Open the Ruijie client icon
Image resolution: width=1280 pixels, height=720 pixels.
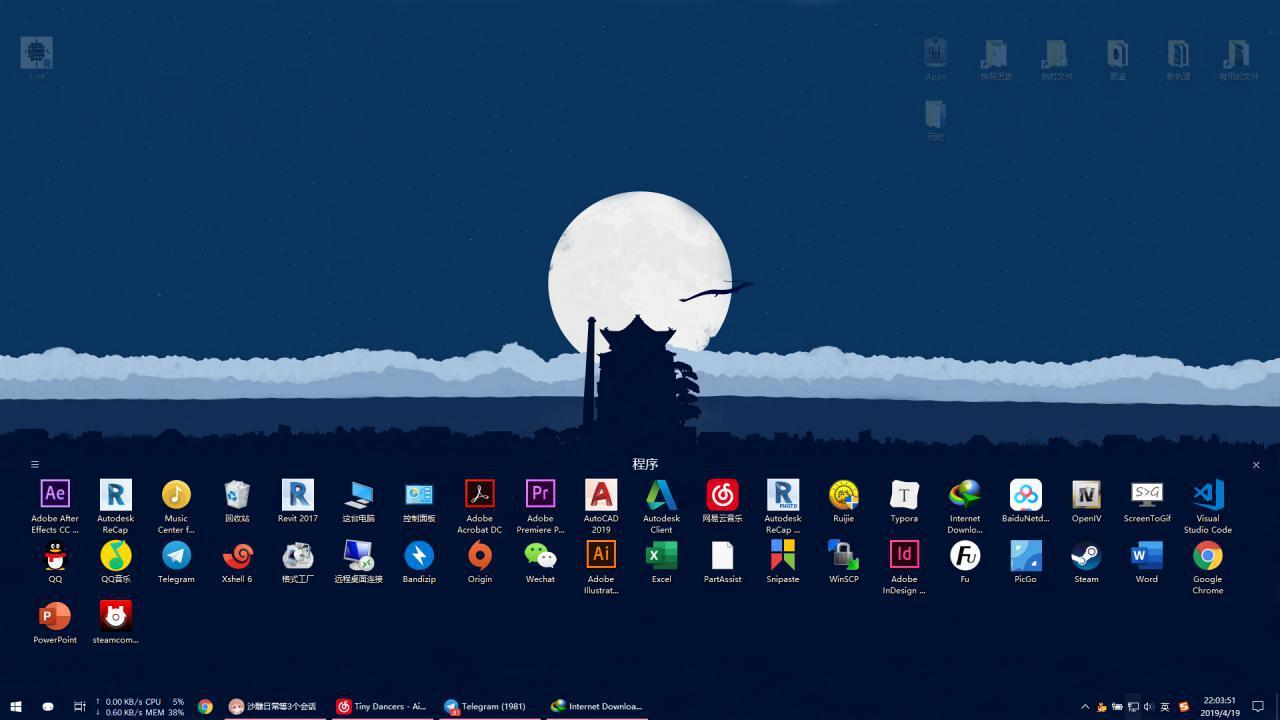tap(843, 501)
